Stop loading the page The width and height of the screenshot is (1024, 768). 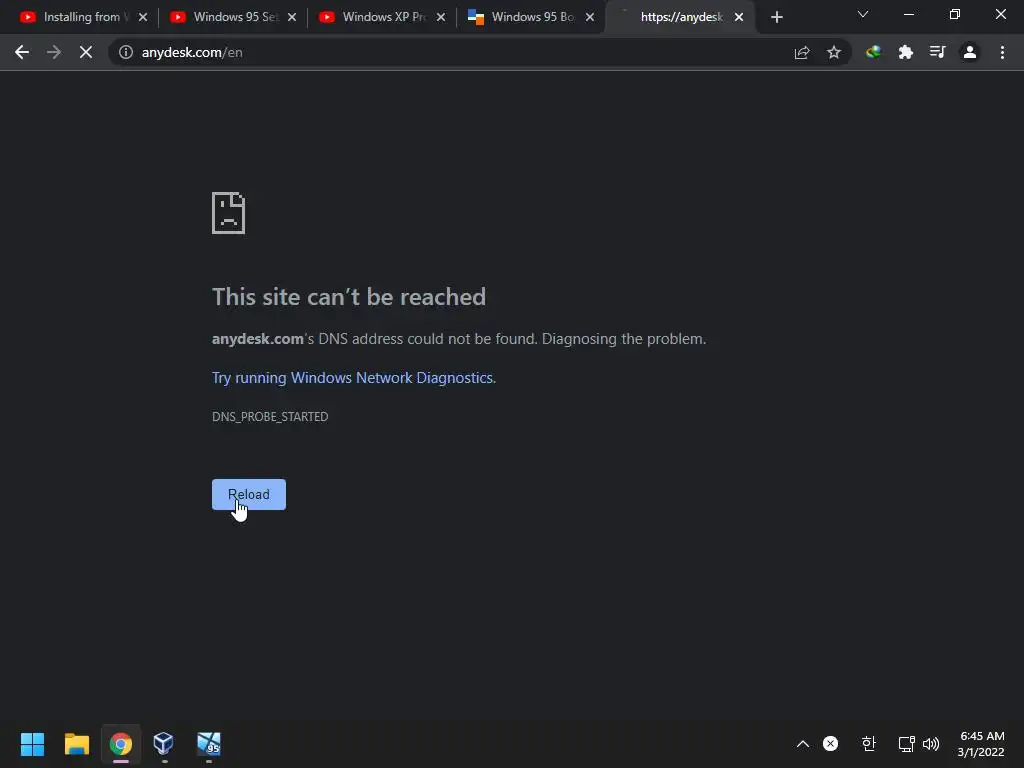(86, 52)
